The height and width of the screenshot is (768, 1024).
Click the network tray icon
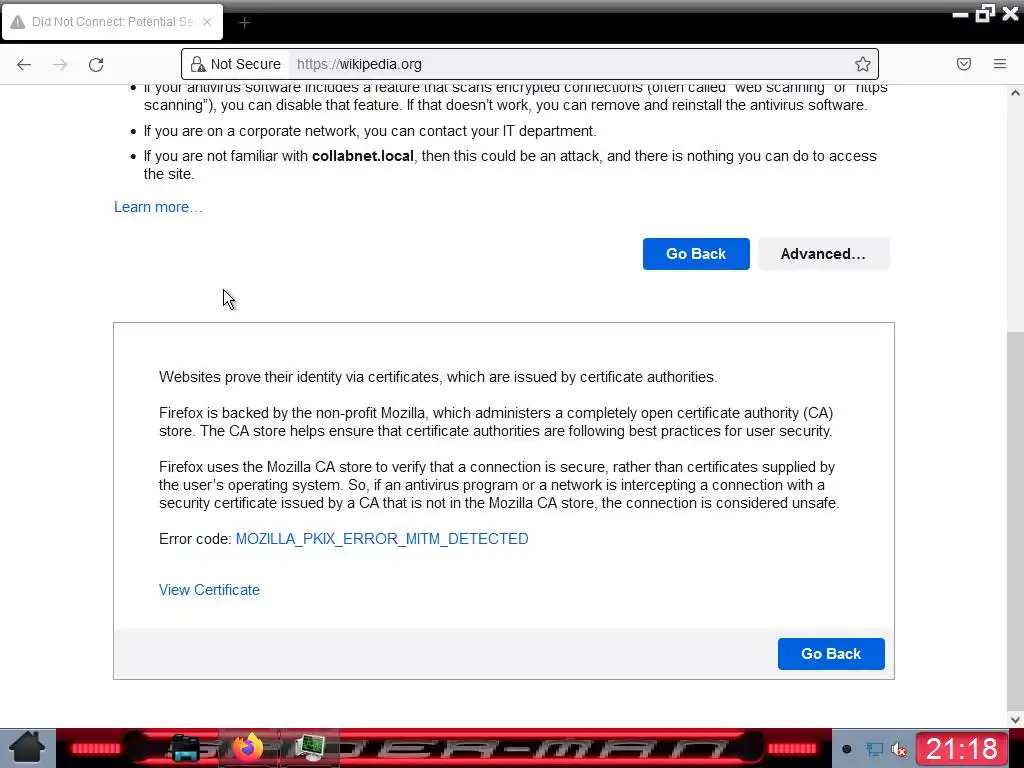[874, 749]
